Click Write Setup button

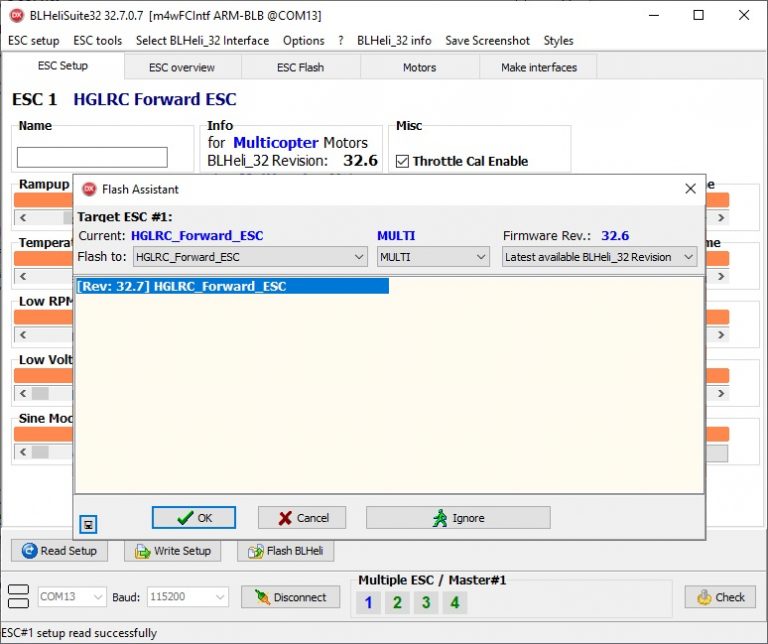pyautogui.click(x=172, y=551)
